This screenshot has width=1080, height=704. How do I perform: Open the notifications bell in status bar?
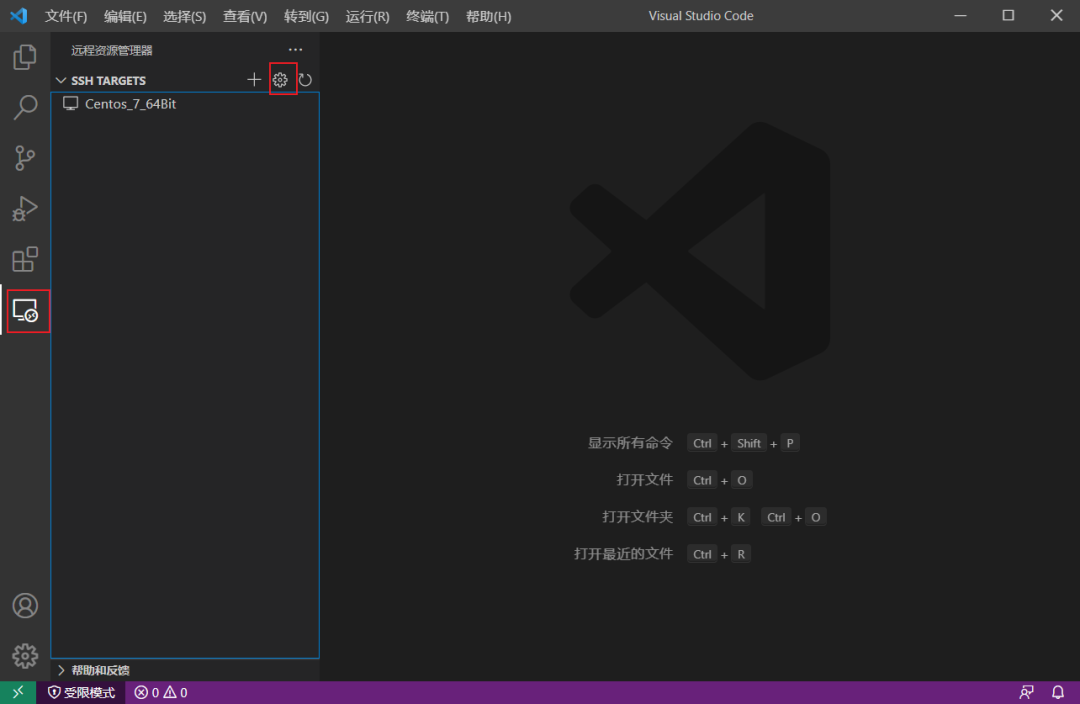(1058, 692)
